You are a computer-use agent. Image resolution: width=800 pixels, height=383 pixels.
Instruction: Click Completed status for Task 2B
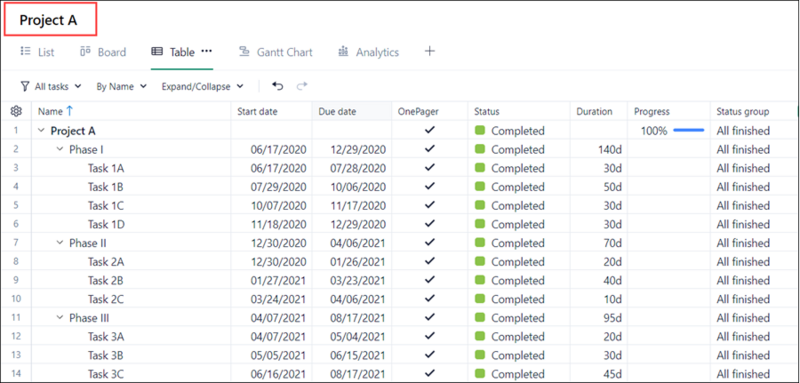[x=518, y=280]
